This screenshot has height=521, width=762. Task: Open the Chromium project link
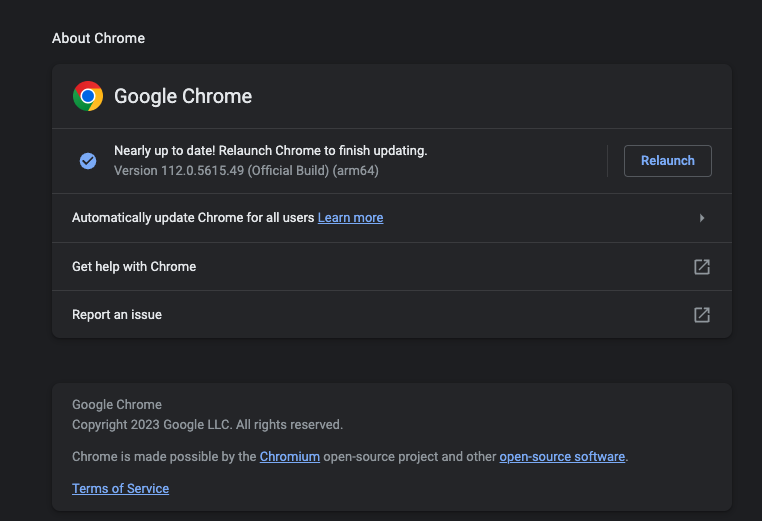point(290,457)
